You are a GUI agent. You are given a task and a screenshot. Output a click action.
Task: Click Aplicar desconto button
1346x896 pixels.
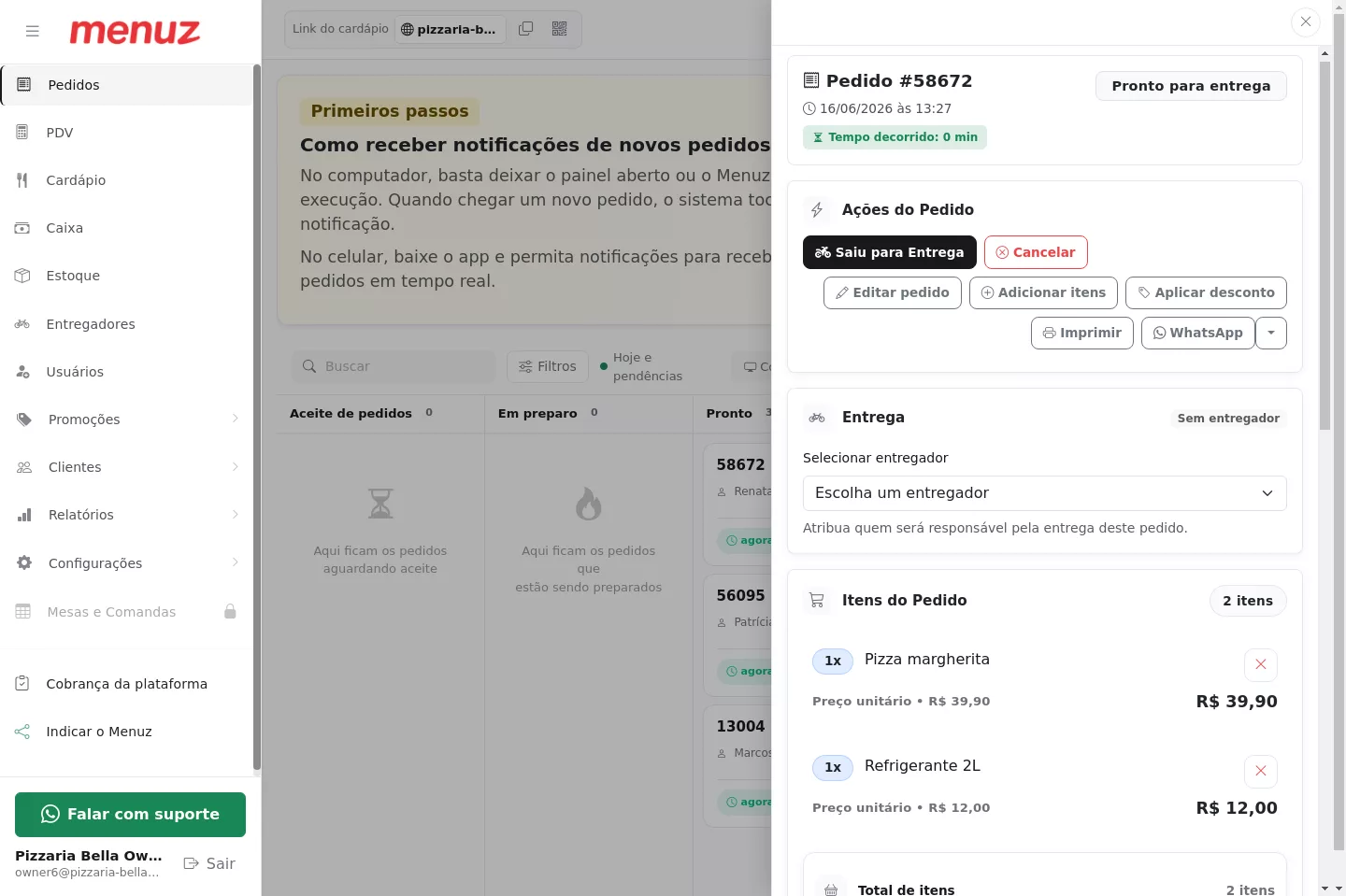(x=1206, y=292)
